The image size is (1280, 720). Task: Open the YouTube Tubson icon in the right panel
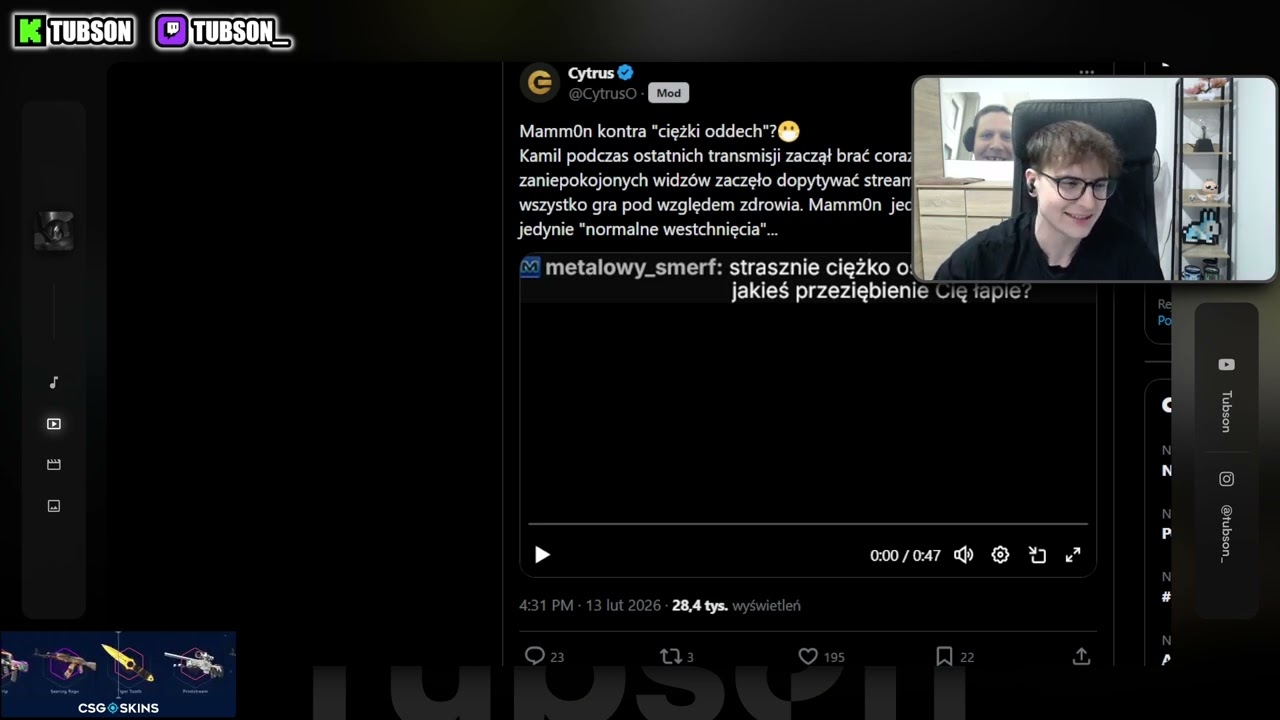click(1226, 365)
